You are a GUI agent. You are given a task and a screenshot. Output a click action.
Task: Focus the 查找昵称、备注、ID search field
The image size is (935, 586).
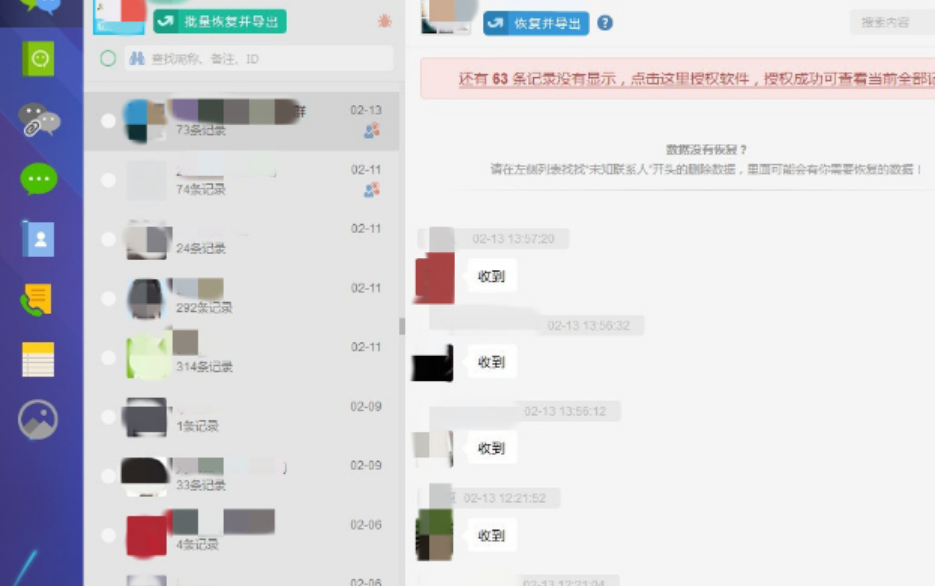260,59
